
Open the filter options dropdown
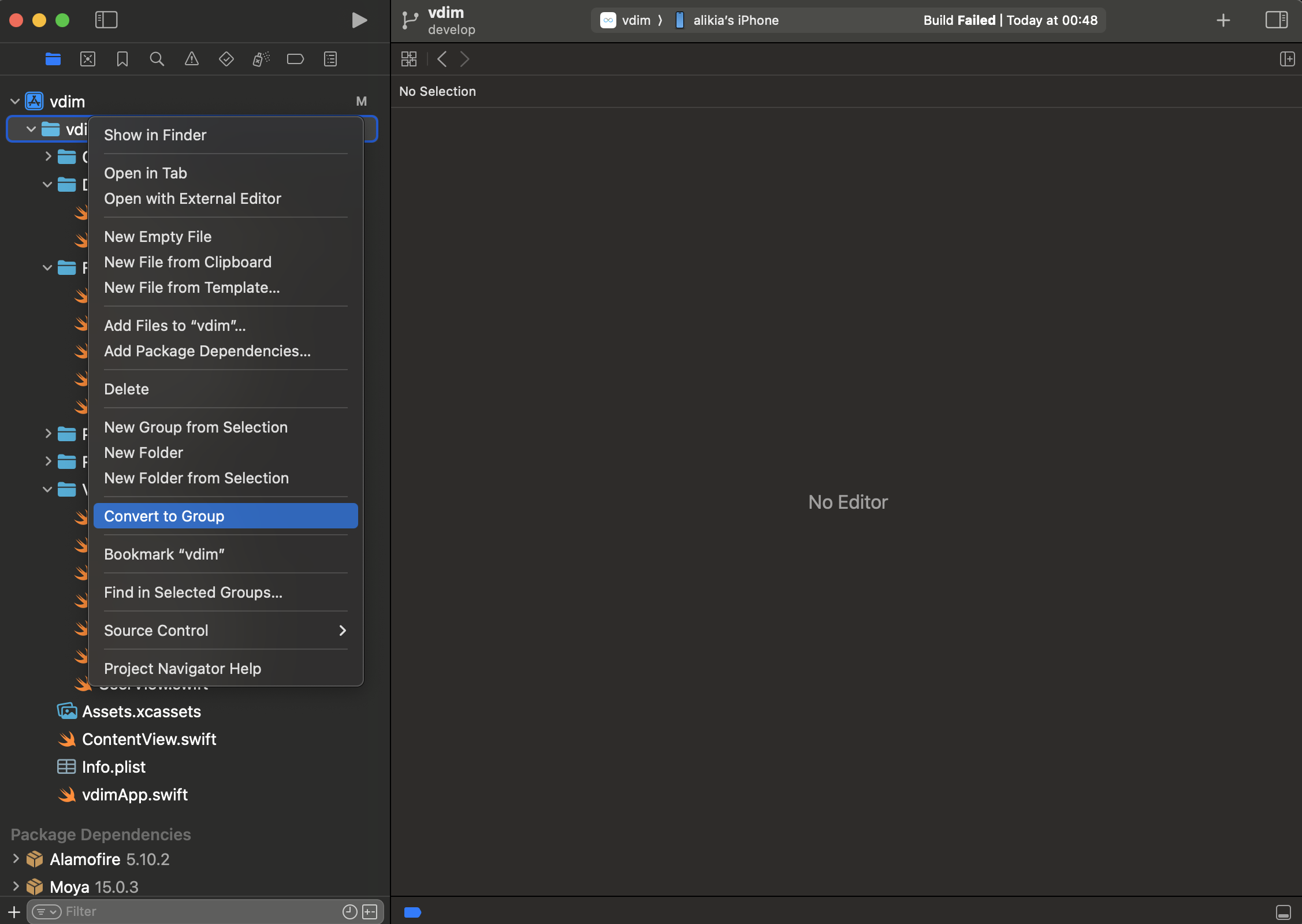coord(46,912)
